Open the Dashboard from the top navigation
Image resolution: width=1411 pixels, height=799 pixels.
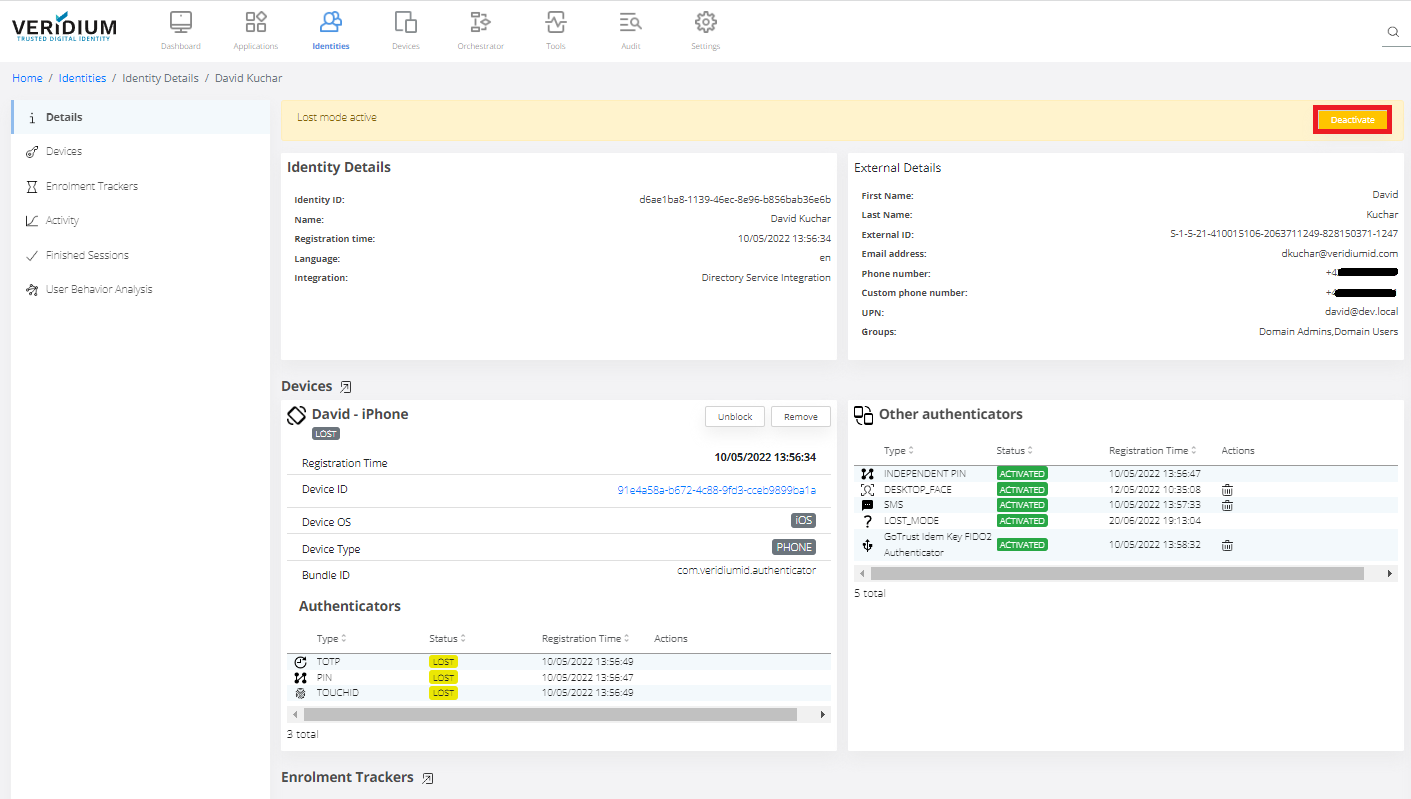point(180,22)
